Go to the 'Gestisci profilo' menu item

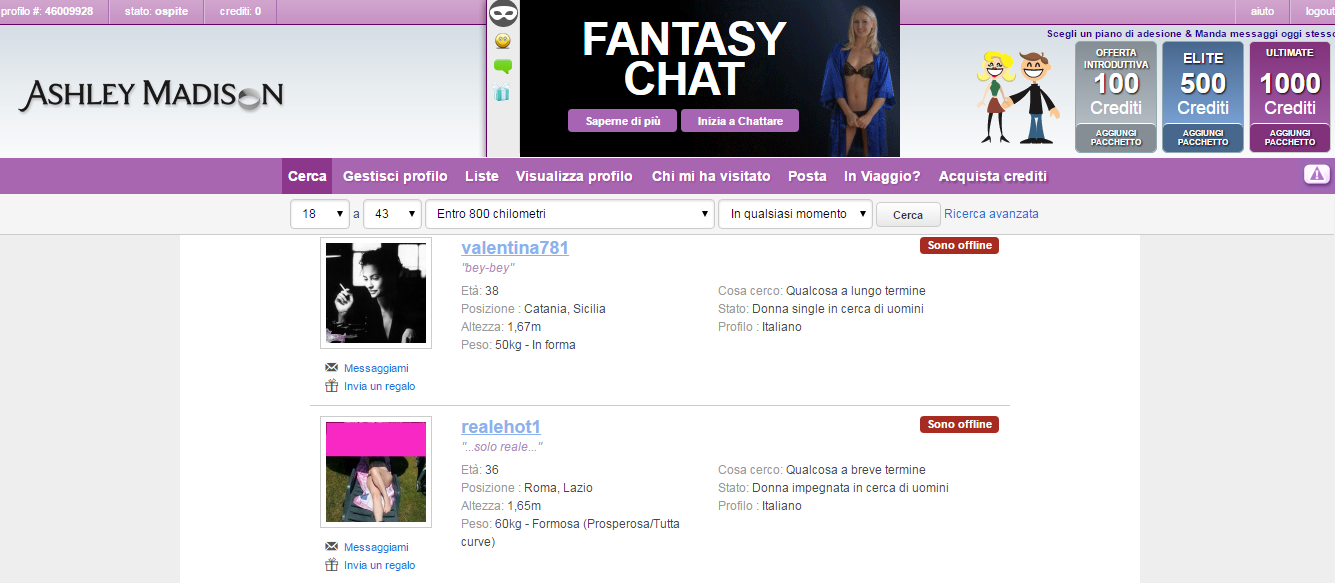tap(395, 176)
